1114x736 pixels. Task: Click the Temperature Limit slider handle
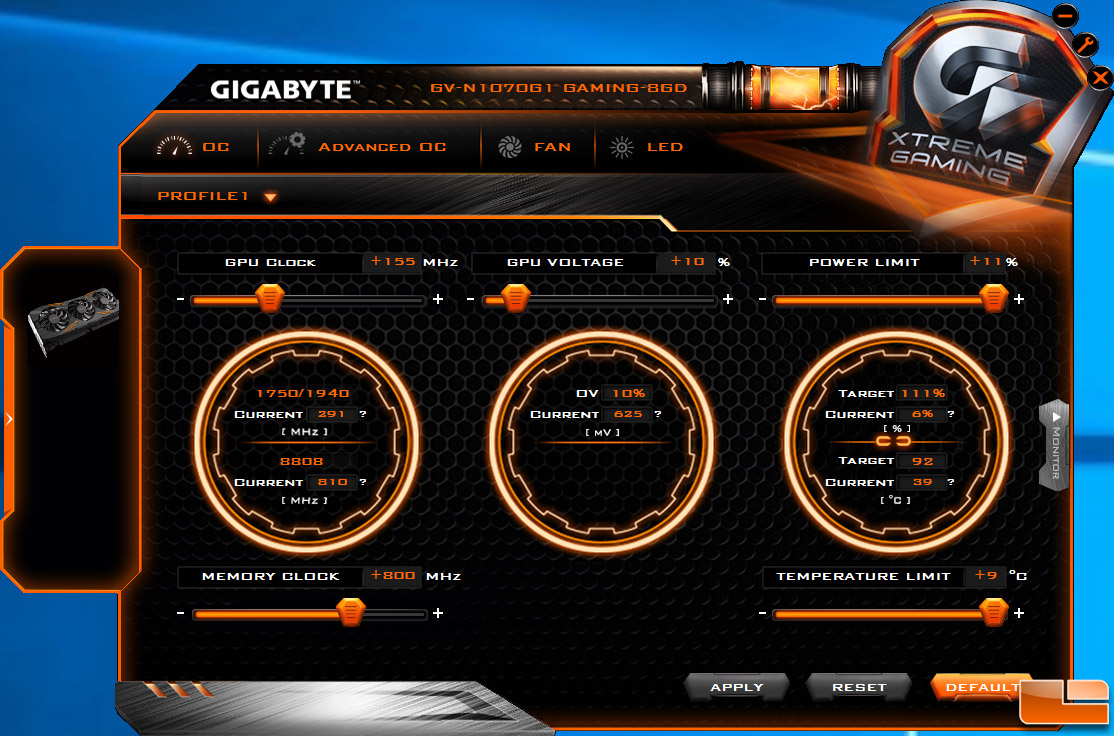[x=993, y=612]
